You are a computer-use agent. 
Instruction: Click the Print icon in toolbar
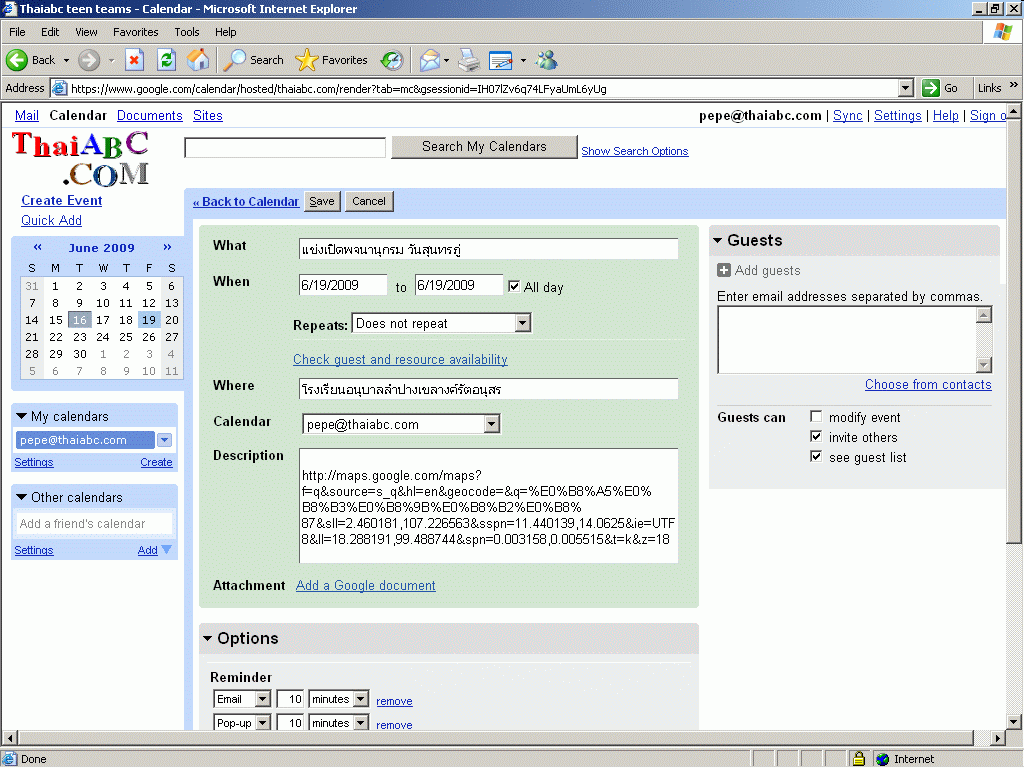(x=469, y=60)
